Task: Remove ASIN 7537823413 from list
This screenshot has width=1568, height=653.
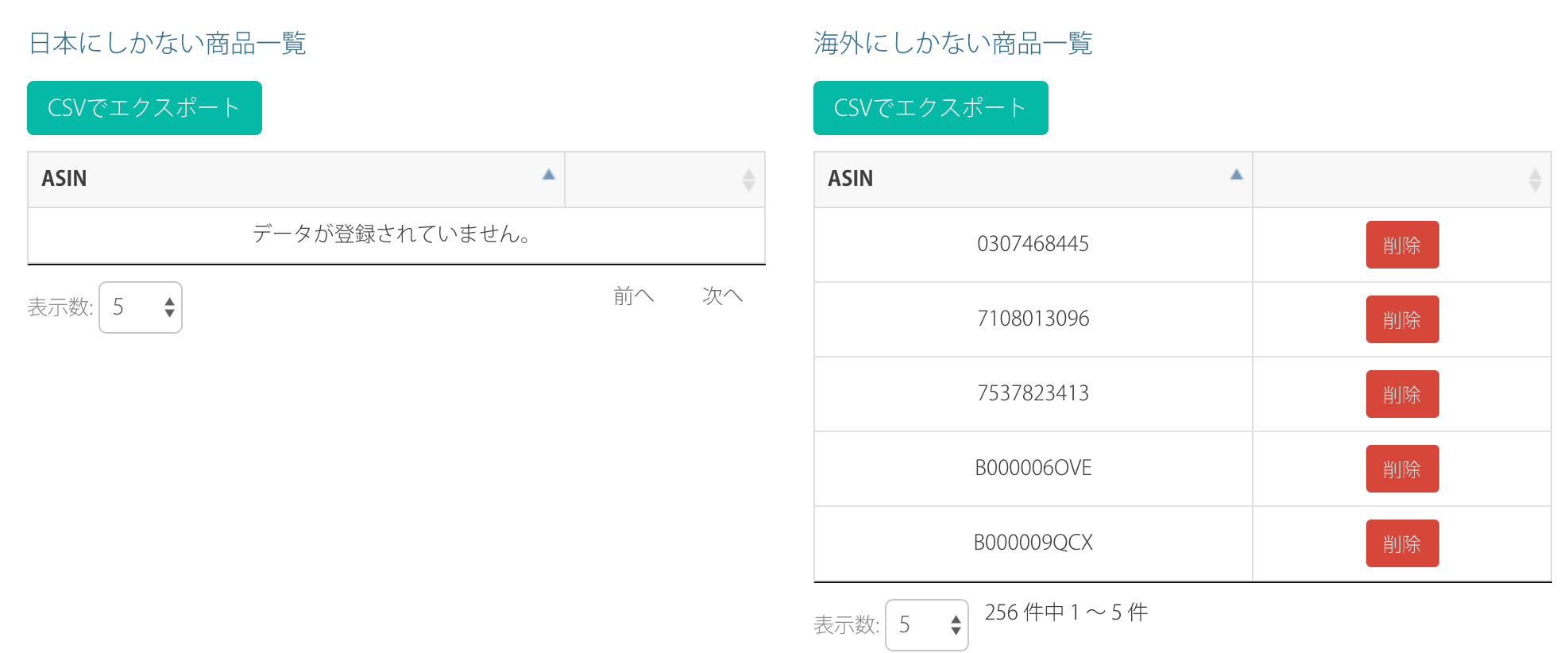Action: point(1402,394)
